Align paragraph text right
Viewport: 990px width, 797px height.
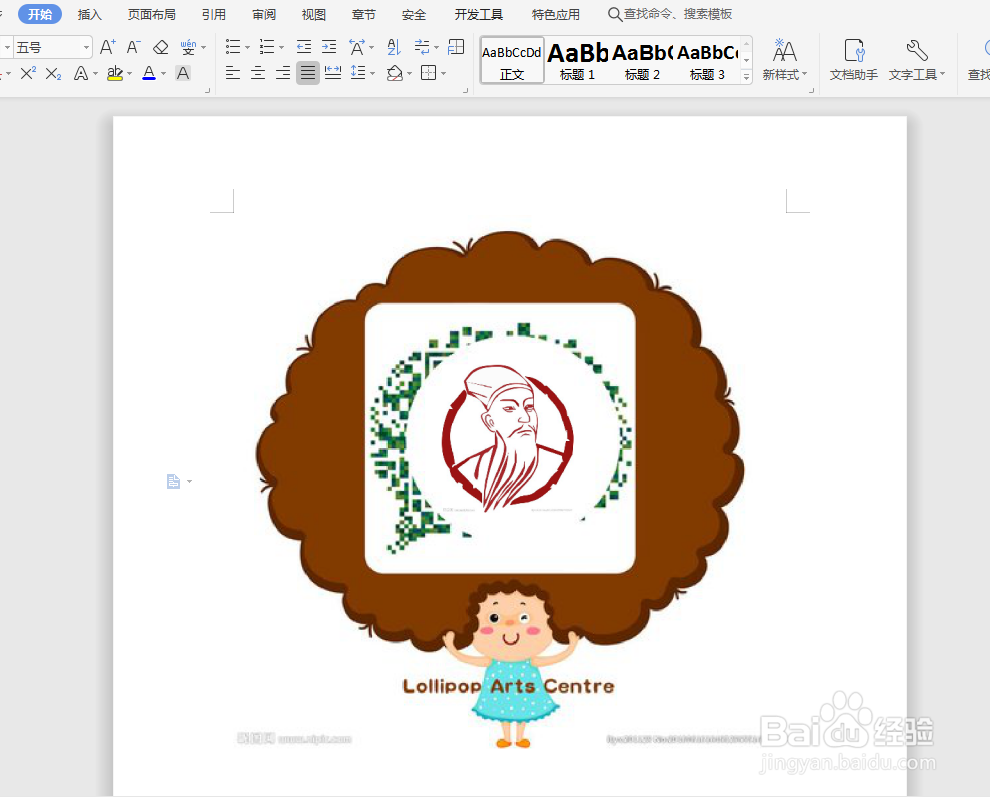pos(283,73)
